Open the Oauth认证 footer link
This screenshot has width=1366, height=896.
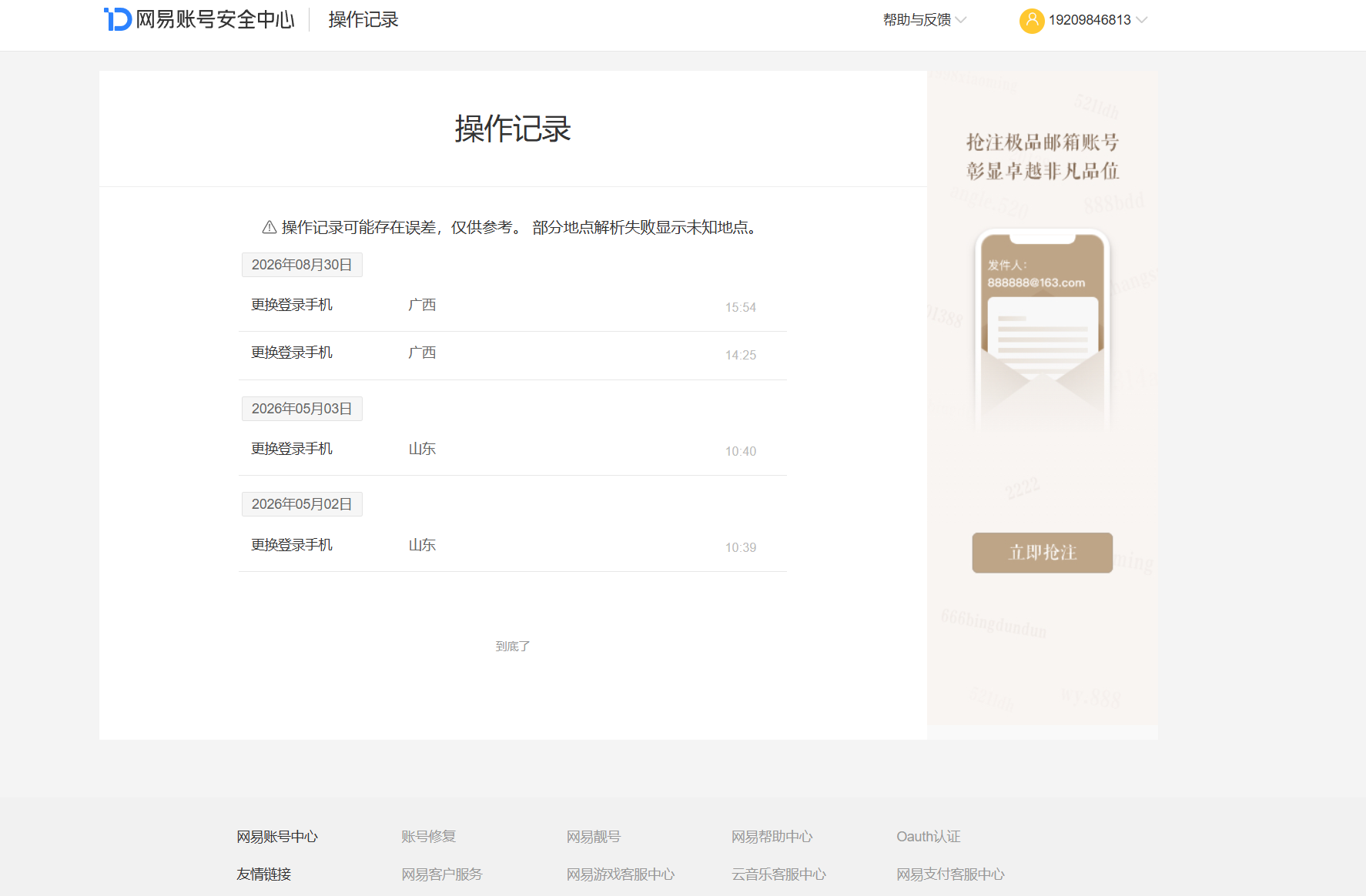pyautogui.click(x=929, y=837)
